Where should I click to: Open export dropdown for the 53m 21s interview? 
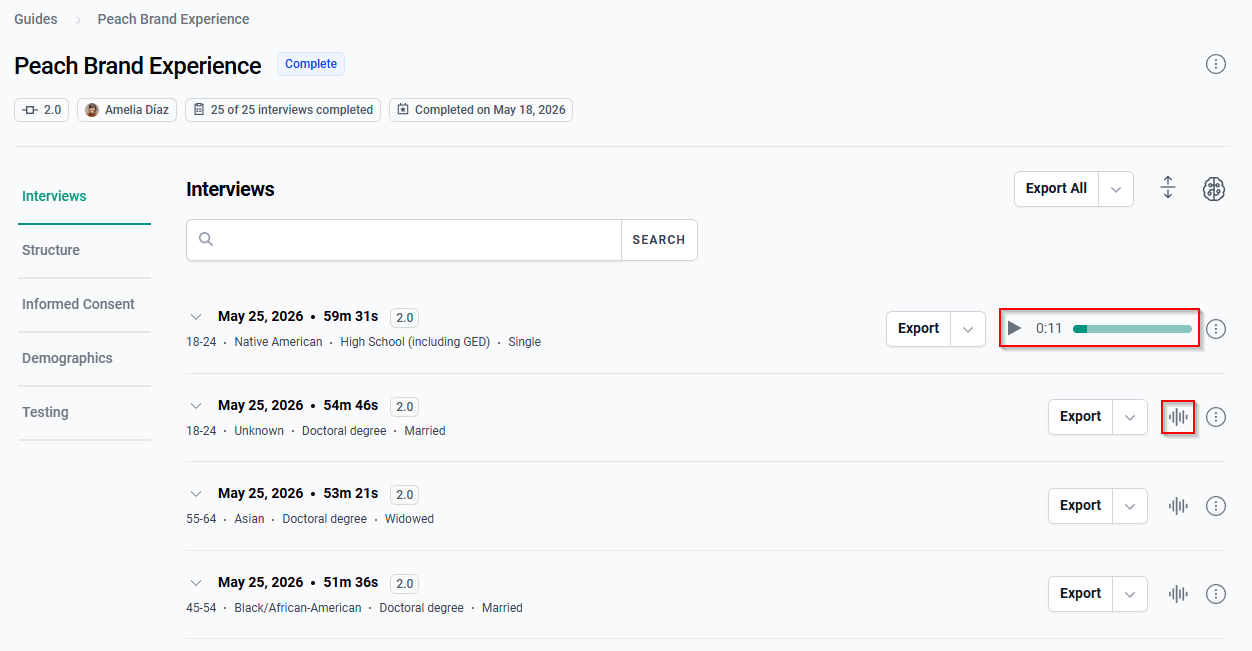[x=1130, y=506]
